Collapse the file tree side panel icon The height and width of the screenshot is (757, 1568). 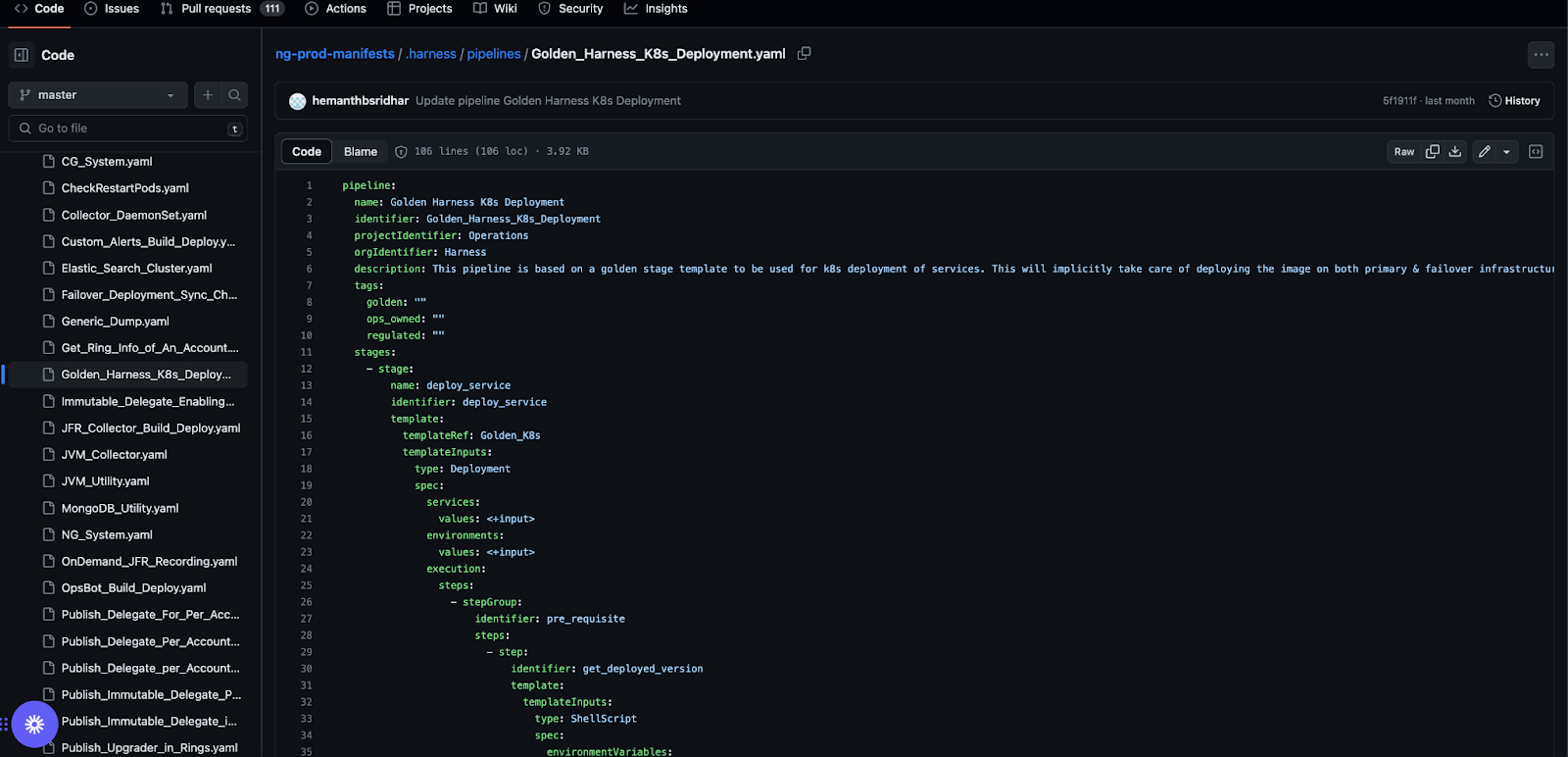tap(22, 55)
